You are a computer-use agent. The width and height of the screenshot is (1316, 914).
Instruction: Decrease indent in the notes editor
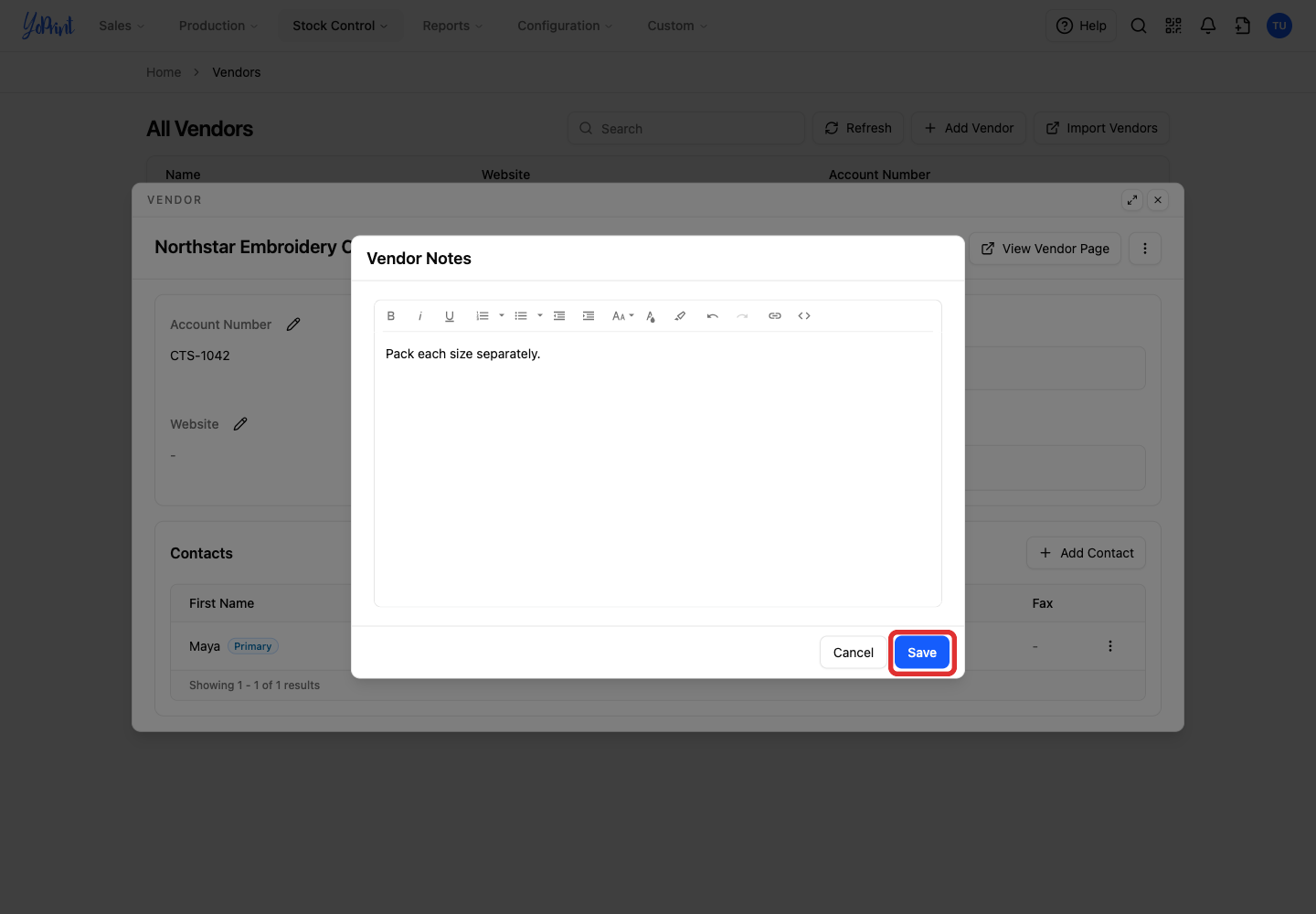[559, 316]
